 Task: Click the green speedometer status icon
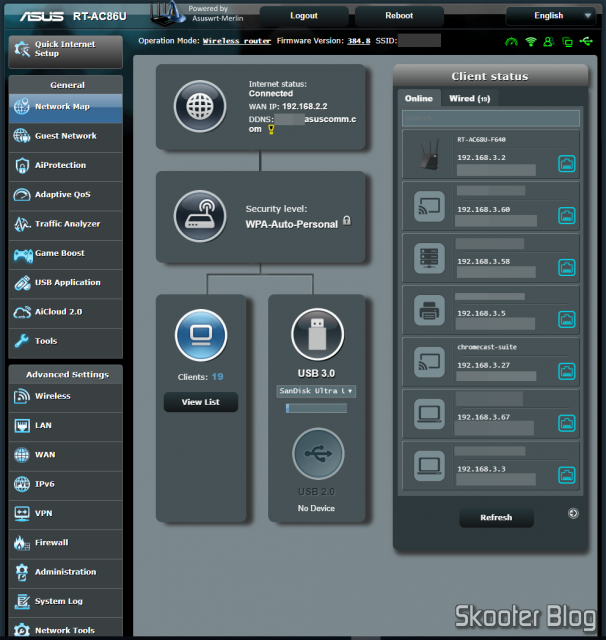(511, 41)
